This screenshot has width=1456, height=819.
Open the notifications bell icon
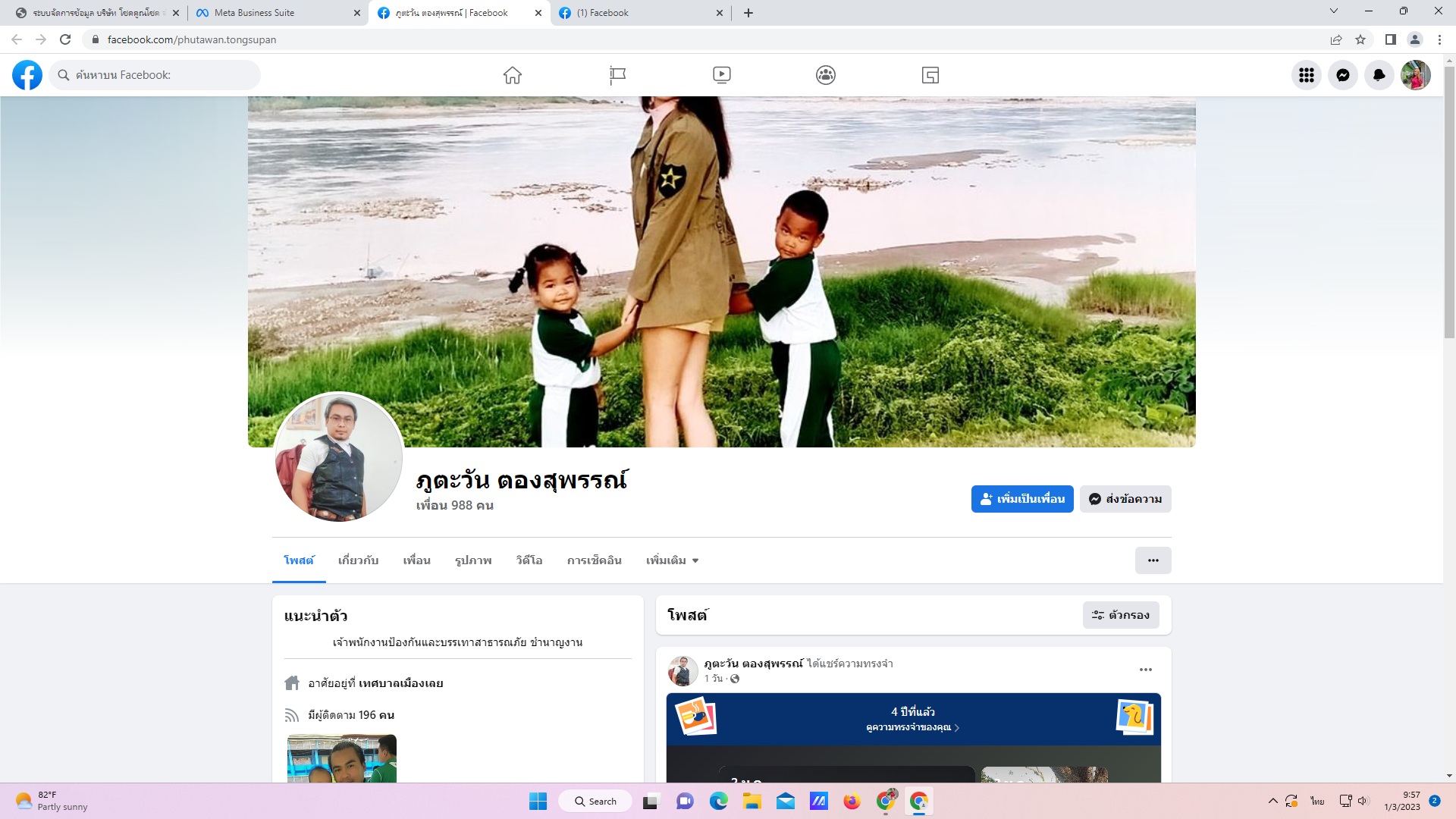click(x=1379, y=75)
